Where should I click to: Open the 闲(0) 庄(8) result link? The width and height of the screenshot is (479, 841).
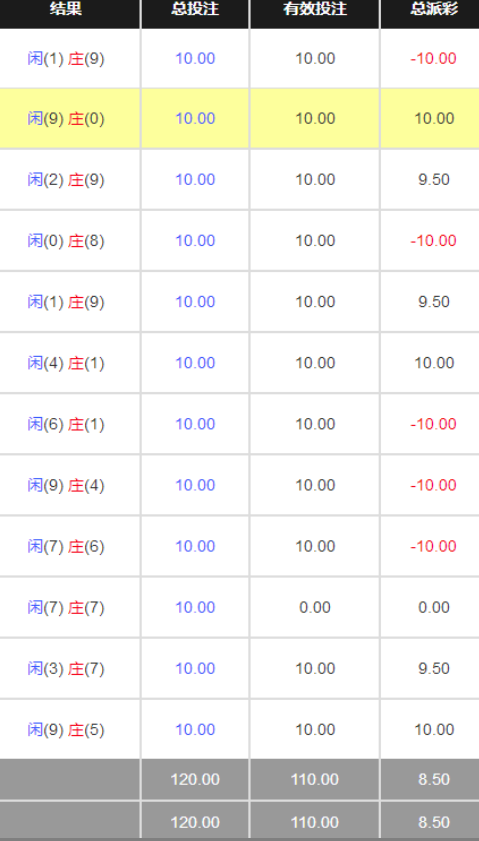point(66,241)
